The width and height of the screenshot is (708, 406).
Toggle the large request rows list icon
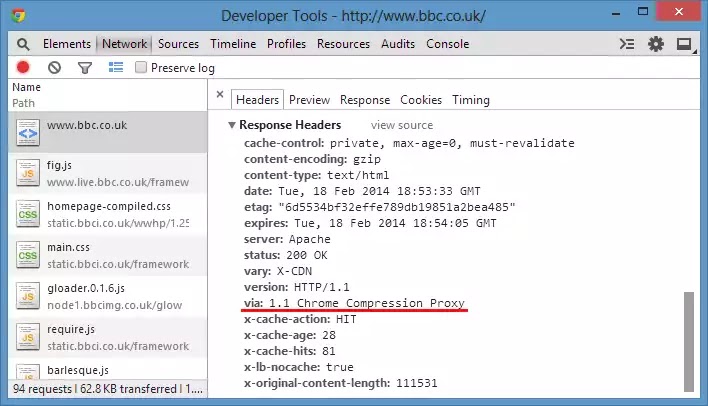point(116,67)
